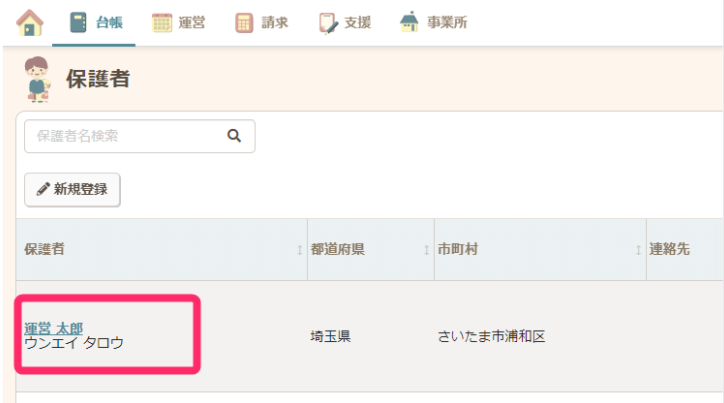Open the 運営 太郎 guardian link
Image resolution: width=724 pixels, height=403 pixels.
click(53, 328)
